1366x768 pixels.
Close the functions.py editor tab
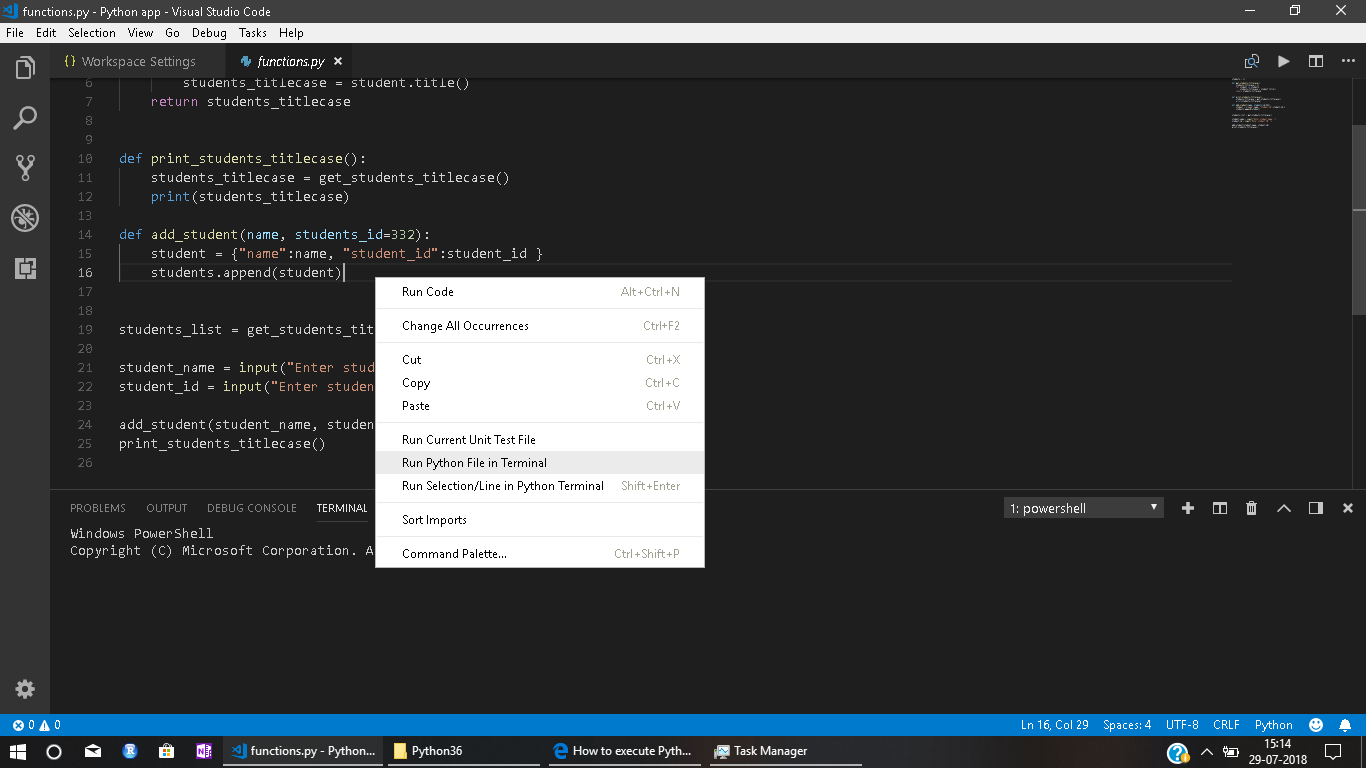coord(338,61)
